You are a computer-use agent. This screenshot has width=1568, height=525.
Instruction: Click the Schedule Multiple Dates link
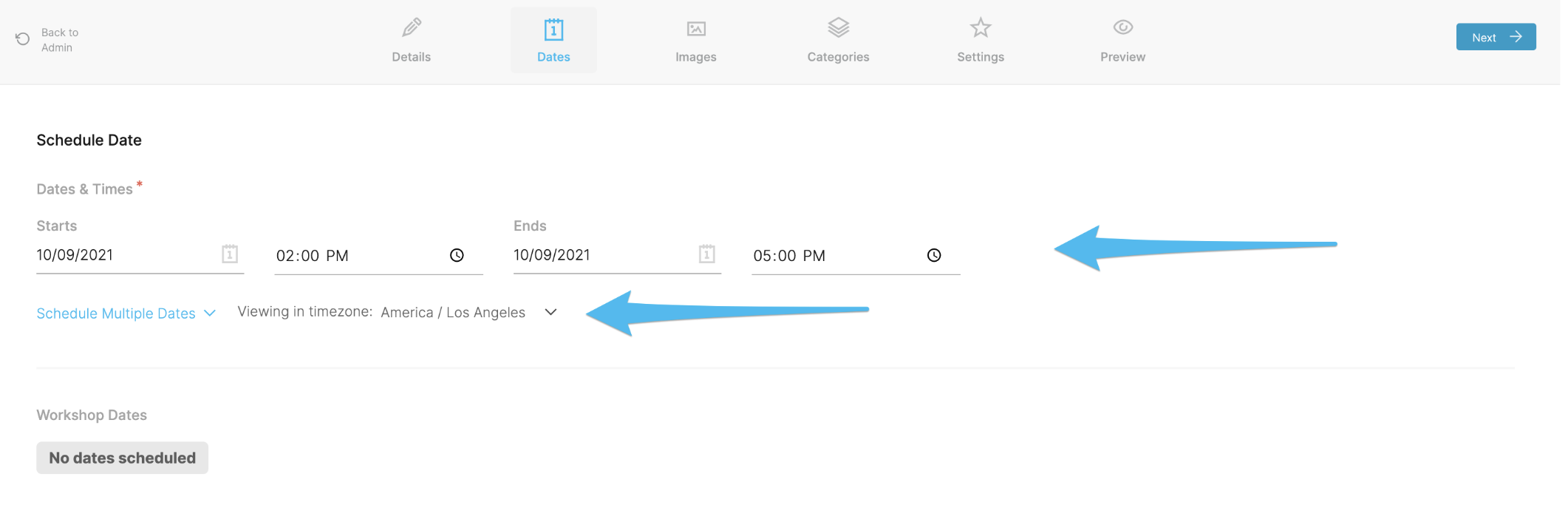click(x=116, y=314)
